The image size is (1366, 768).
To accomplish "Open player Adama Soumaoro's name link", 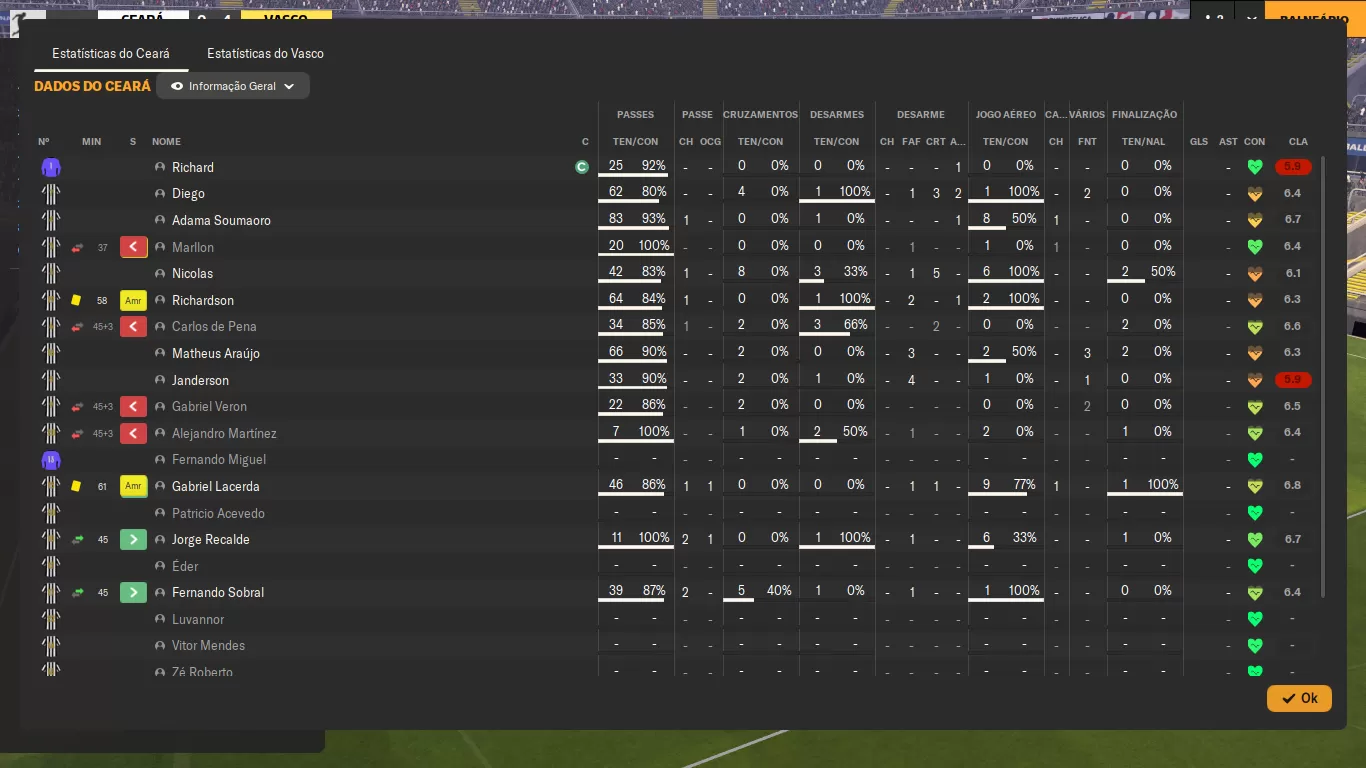I will (221, 220).
